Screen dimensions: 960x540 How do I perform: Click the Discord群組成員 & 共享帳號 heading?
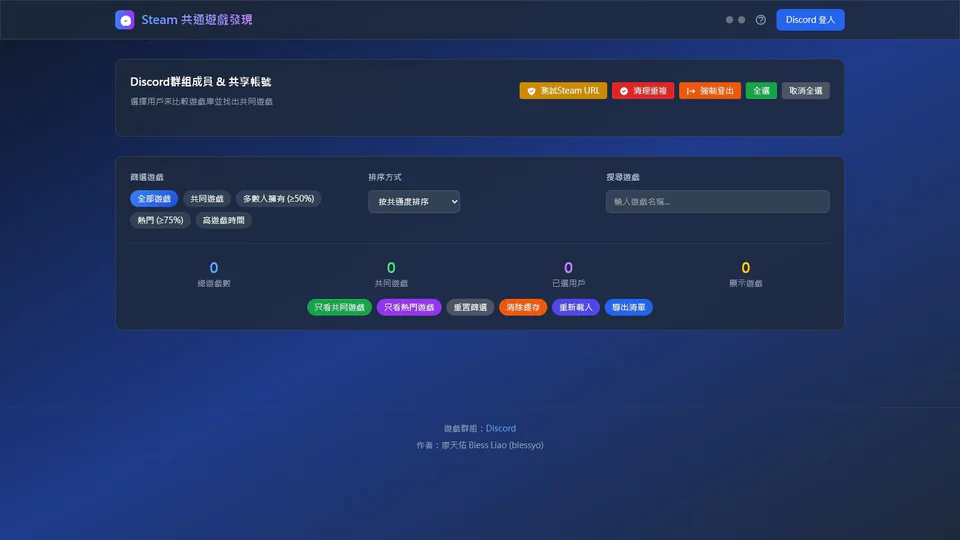[x=201, y=81]
